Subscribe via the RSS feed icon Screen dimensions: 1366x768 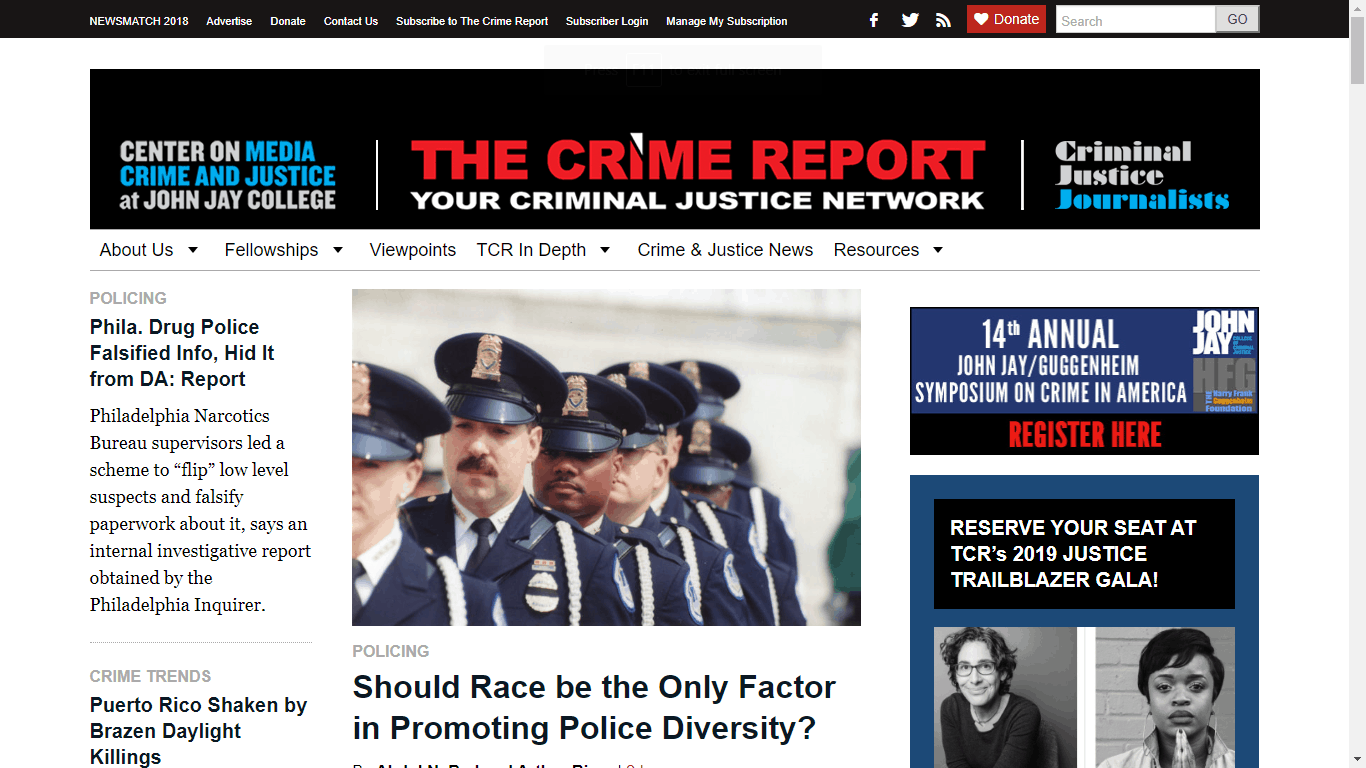click(x=943, y=19)
